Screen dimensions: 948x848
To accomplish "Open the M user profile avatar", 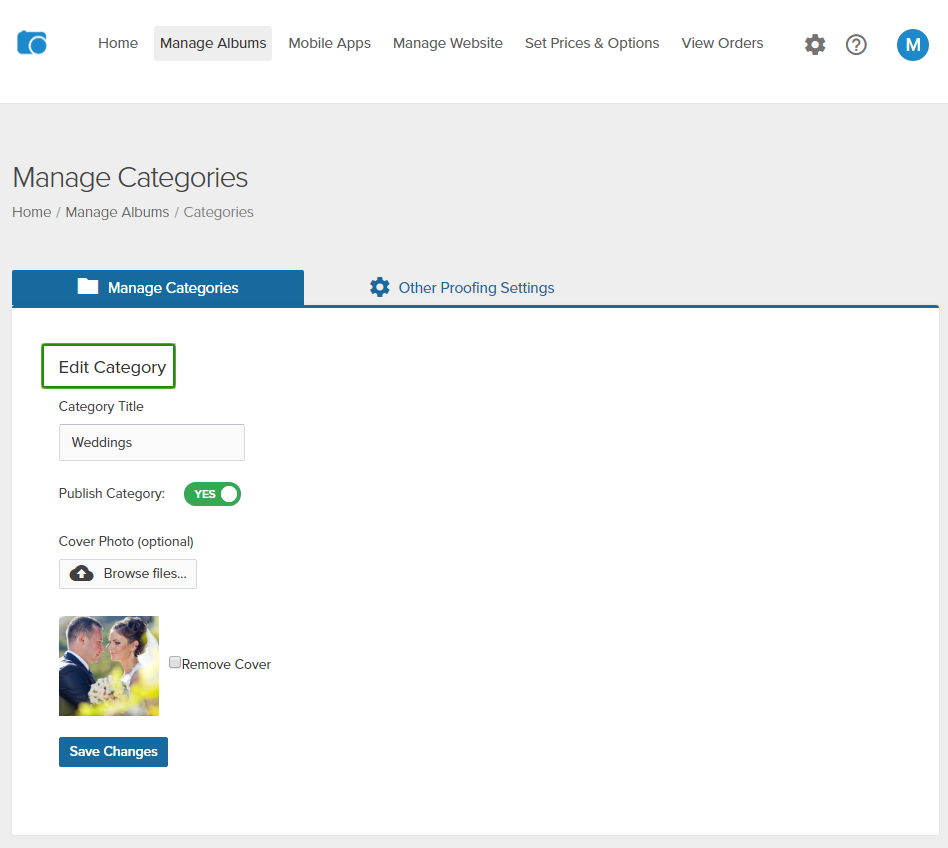I will [912, 44].
